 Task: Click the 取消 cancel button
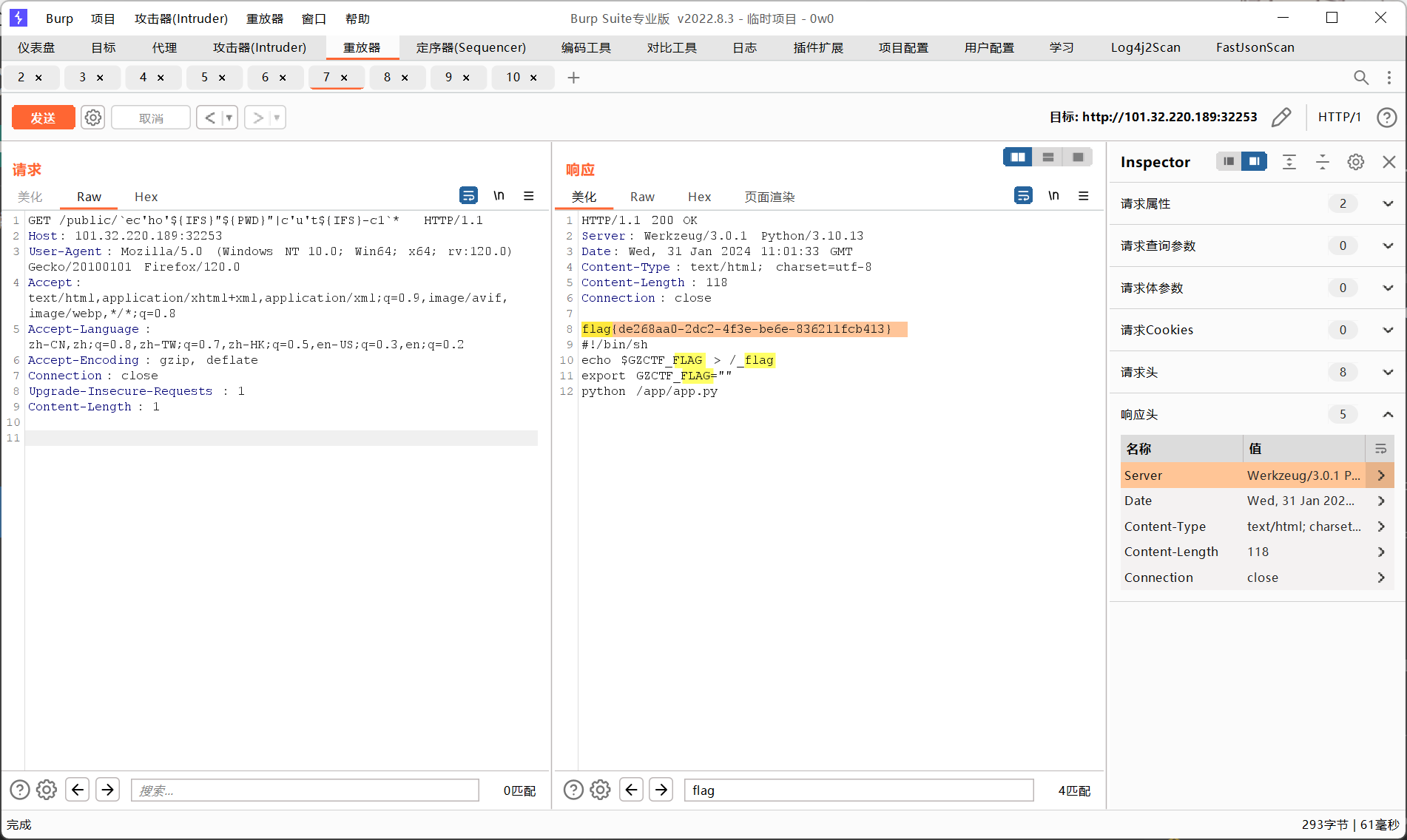(151, 118)
